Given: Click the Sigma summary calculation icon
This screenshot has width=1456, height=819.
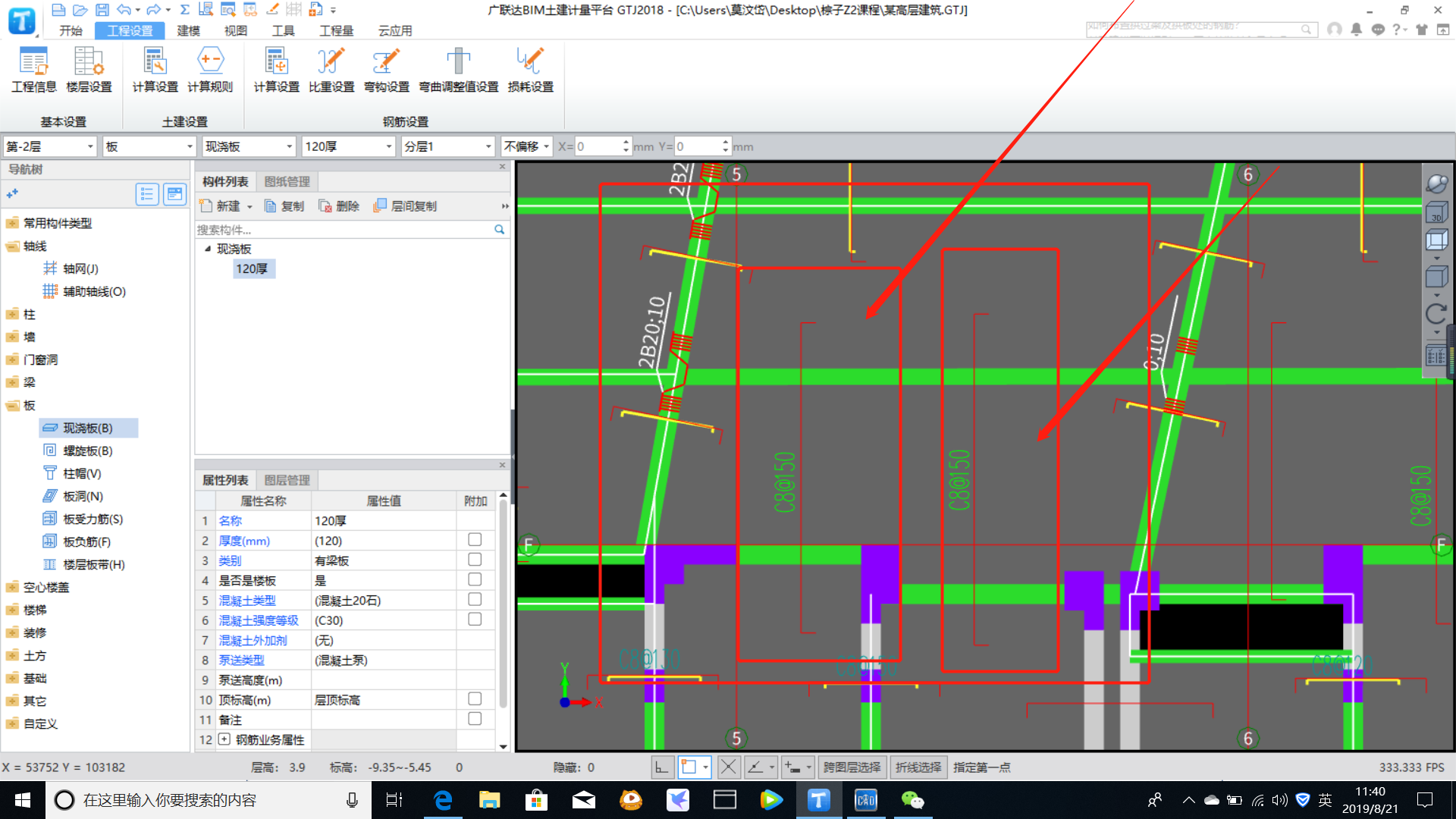Looking at the screenshot, I should [x=184, y=10].
